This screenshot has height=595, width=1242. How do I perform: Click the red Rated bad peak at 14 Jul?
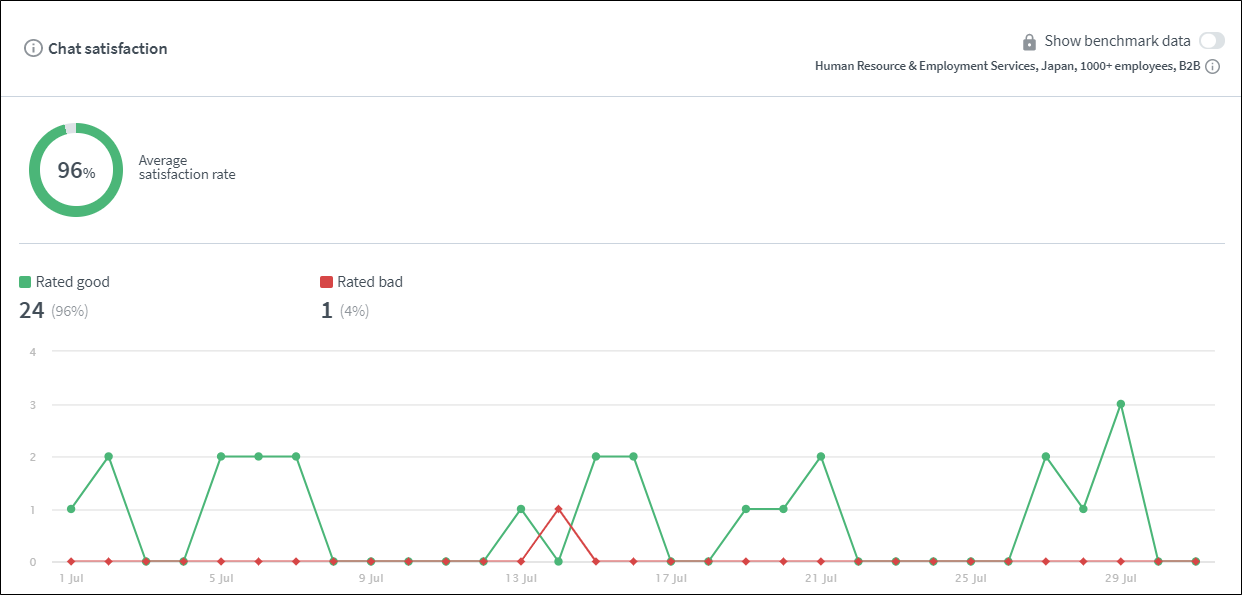(558, 509)
